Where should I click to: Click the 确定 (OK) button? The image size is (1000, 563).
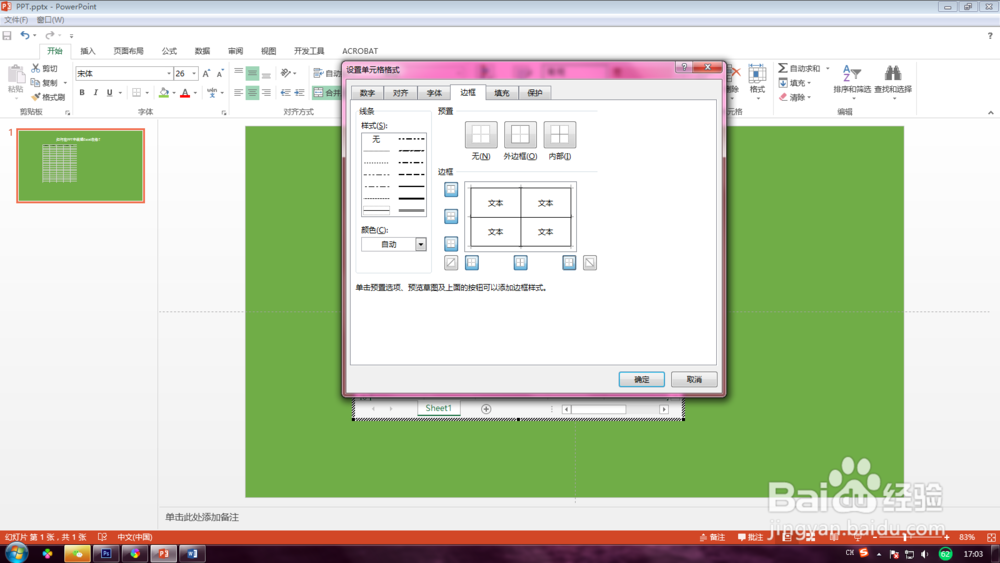click(x=642, y=379)
